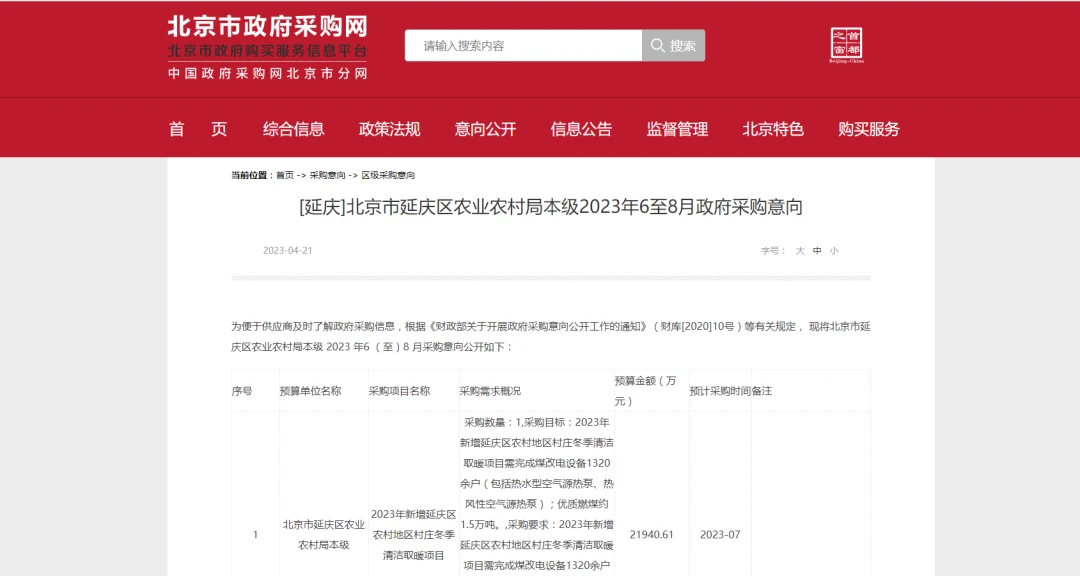The height and width of the screenshot is (576, 1080).
Task: Set font size to 大
Action: [800, 251]
